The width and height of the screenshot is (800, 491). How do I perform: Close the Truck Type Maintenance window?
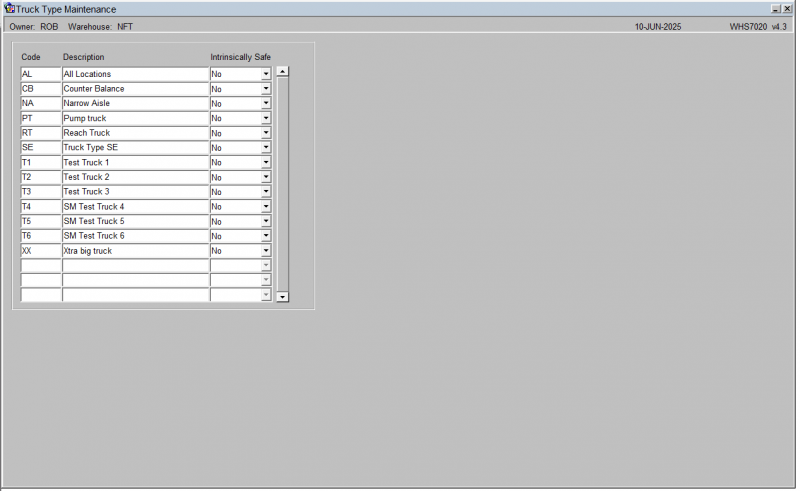(787, 9)
